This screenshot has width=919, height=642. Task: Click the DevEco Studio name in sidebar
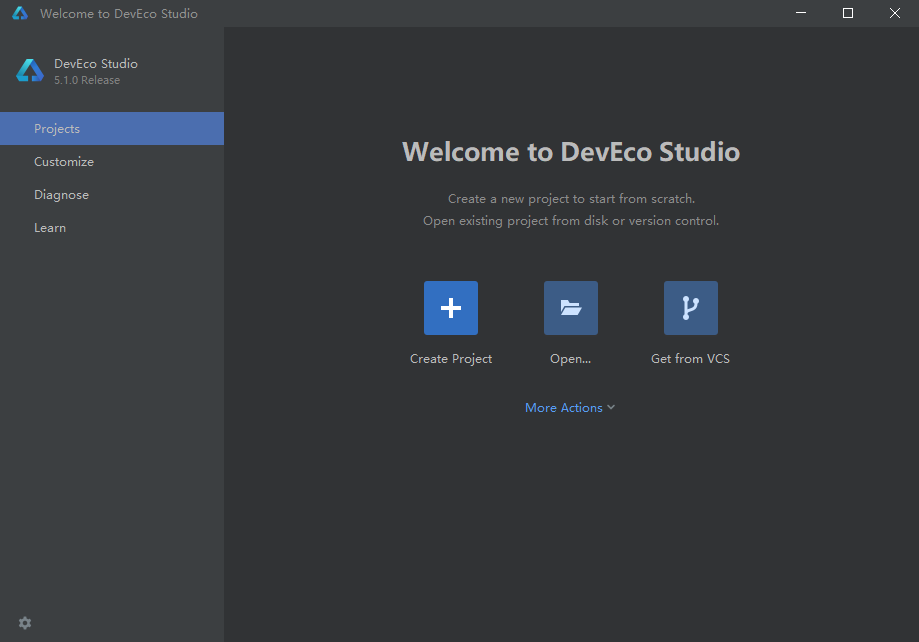click(96, 63)
